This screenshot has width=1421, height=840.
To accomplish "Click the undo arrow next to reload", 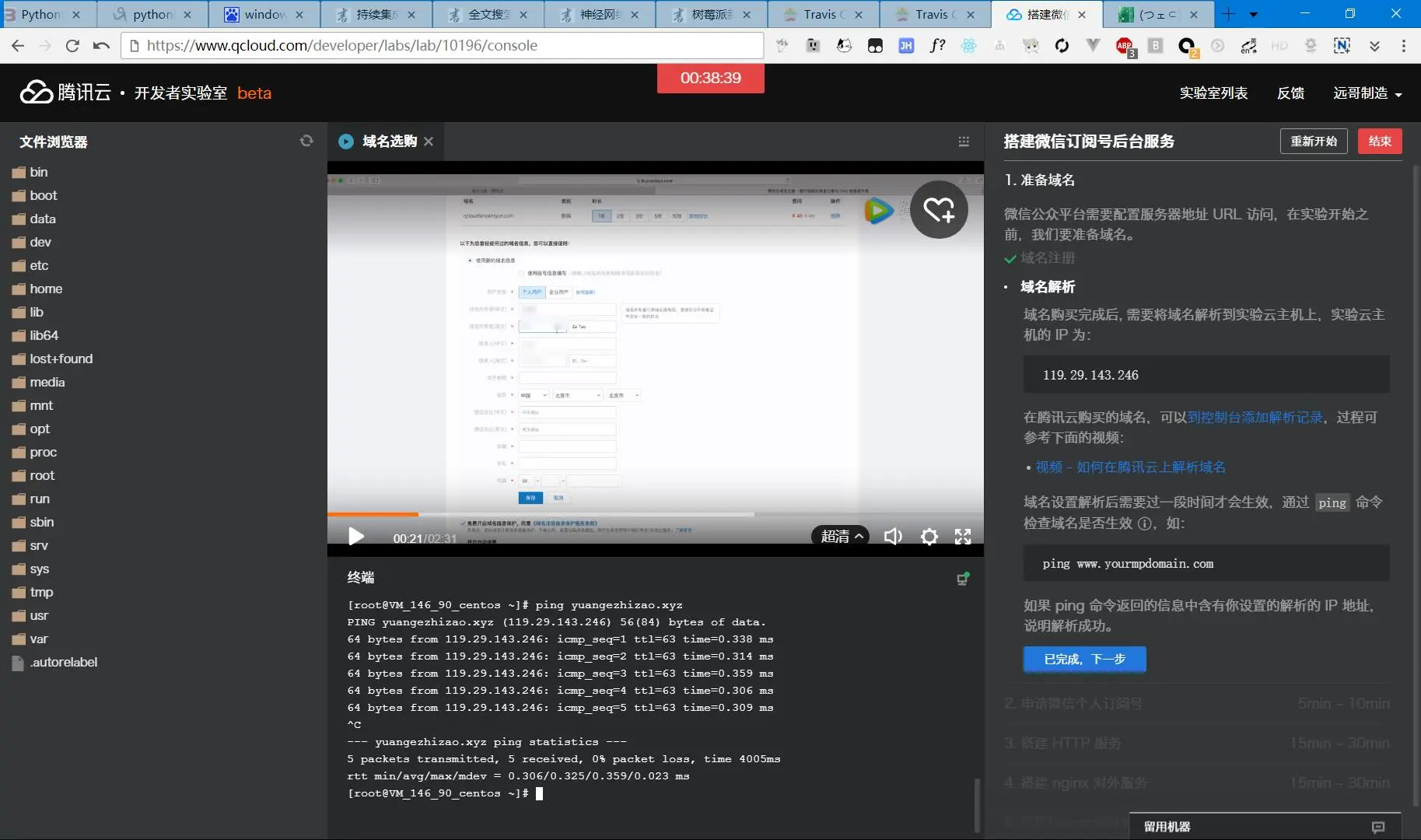I will coord(101,46).
